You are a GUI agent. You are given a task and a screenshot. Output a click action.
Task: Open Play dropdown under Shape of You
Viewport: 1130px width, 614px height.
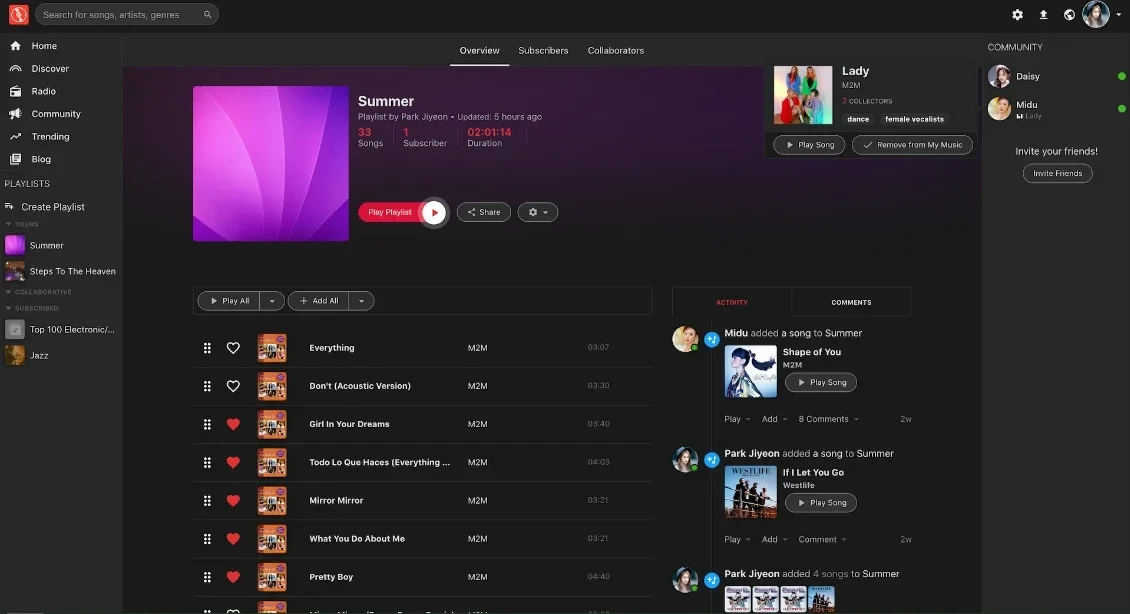737,419
